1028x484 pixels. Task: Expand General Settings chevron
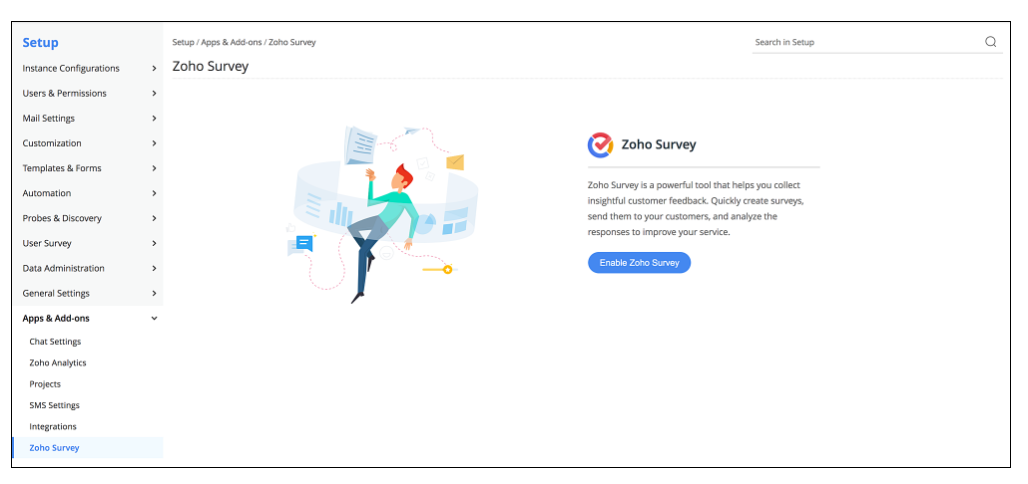click(x=154, y=293)
